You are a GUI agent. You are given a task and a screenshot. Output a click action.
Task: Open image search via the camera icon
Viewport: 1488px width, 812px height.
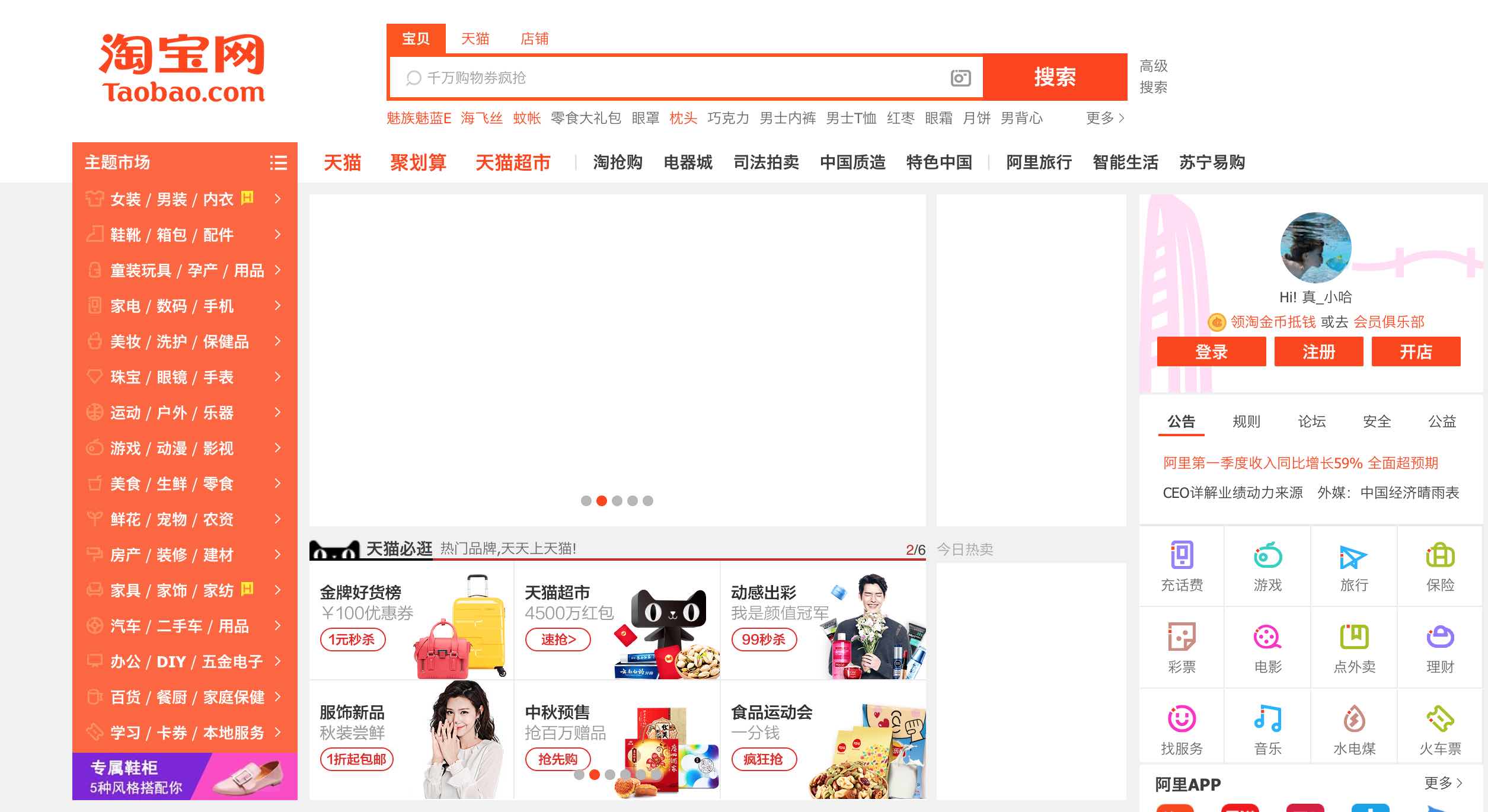coord(961,77)
